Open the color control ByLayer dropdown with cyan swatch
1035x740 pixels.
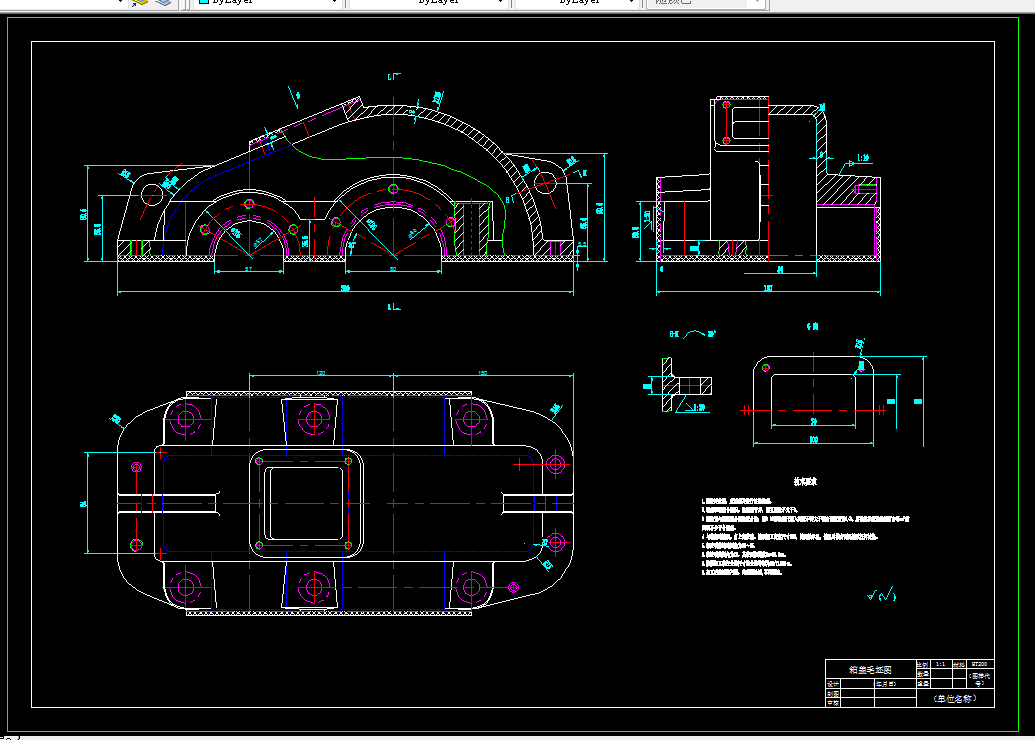click(269, 2)
